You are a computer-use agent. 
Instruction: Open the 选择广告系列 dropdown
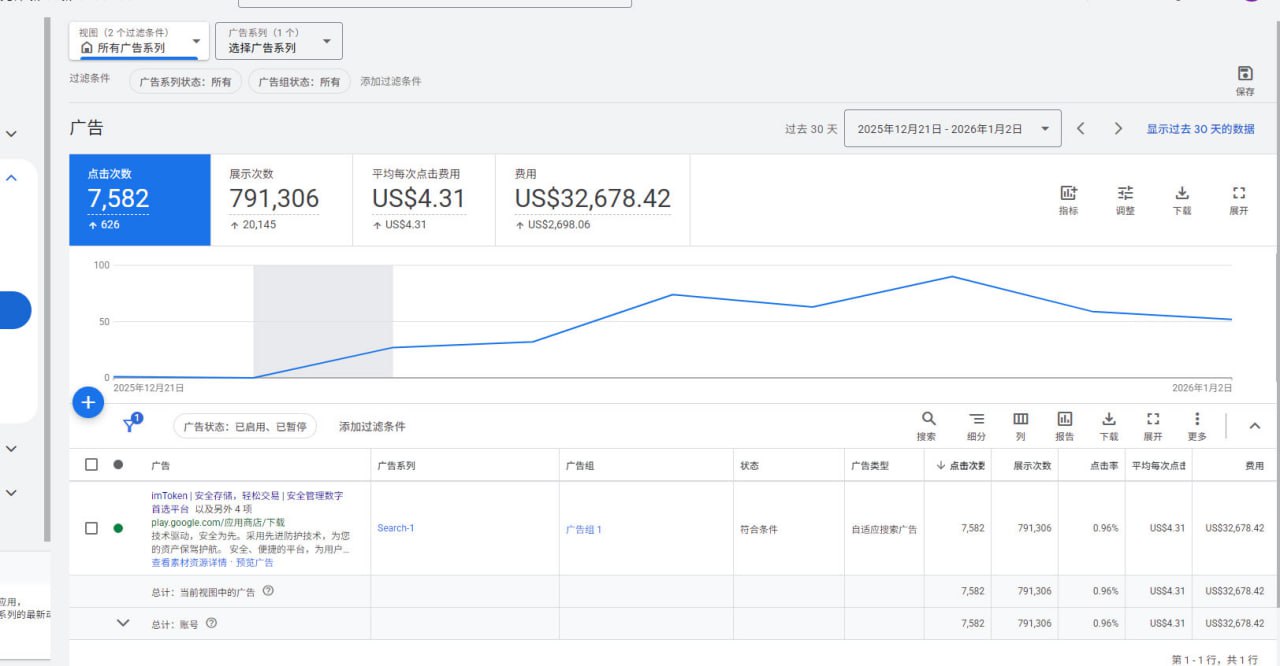pos(279,41)
